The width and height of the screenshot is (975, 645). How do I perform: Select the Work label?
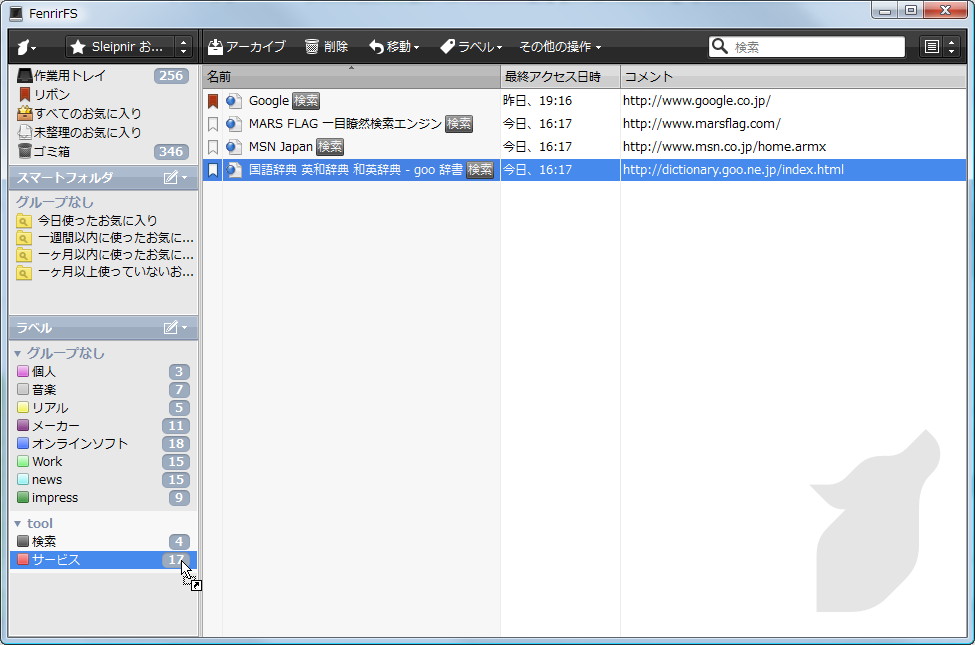[x=103, y=462]
